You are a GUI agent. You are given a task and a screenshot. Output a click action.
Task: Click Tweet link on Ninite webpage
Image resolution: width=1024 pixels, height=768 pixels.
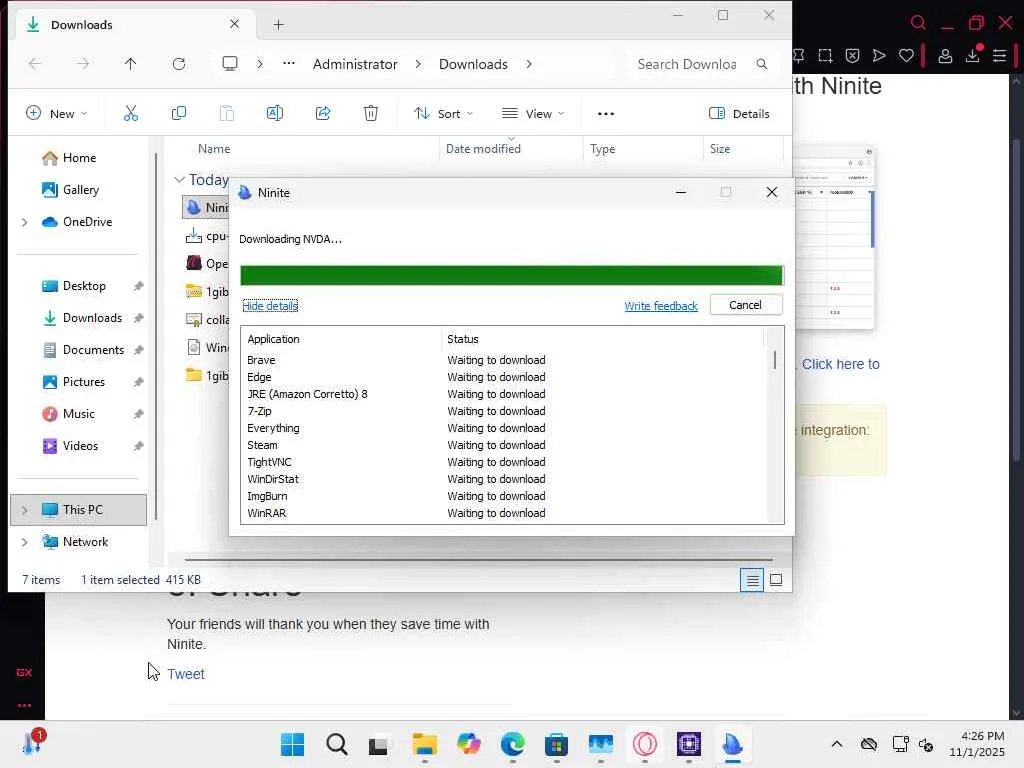tap(186, 674)
